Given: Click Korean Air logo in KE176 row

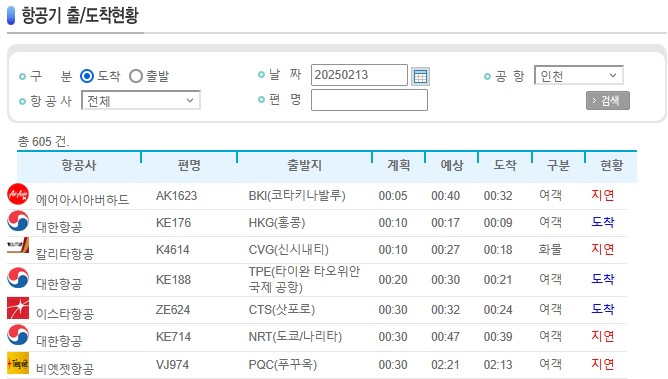Looking at the screenshot, I should point(18,221).
